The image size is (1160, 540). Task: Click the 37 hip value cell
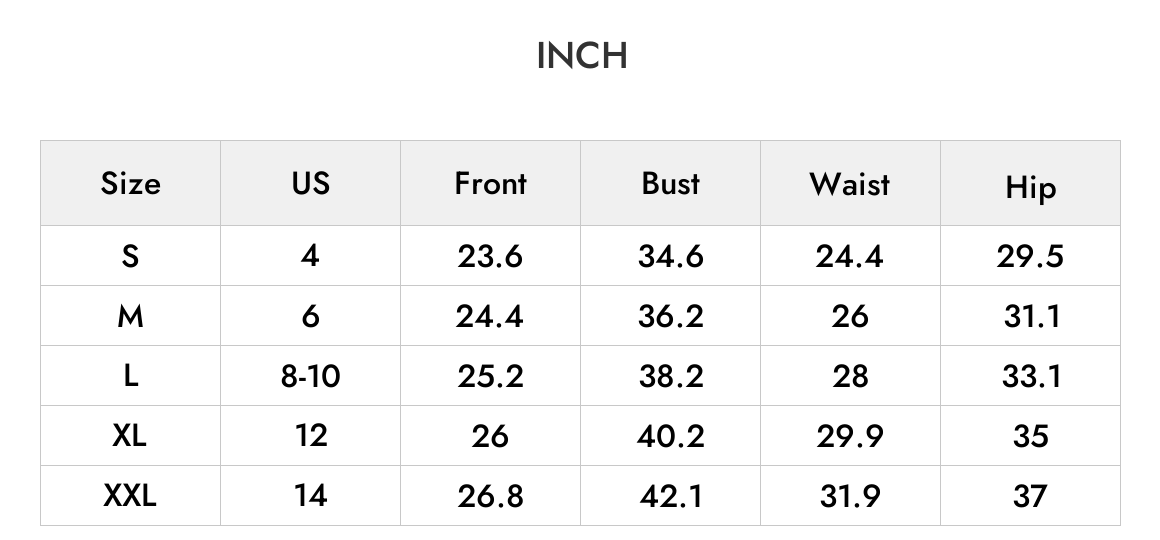click(x=1031, y=496)
